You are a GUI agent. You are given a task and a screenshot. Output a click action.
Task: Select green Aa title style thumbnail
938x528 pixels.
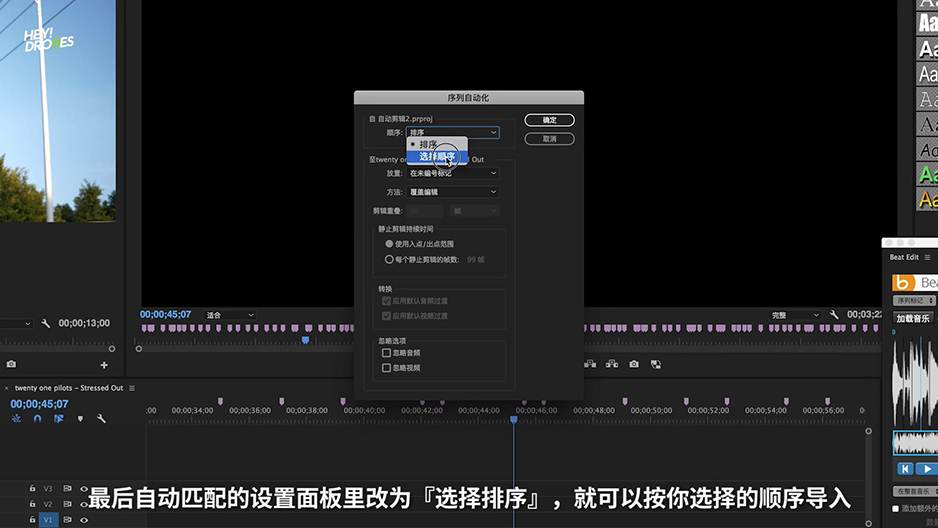coord(927,175)
